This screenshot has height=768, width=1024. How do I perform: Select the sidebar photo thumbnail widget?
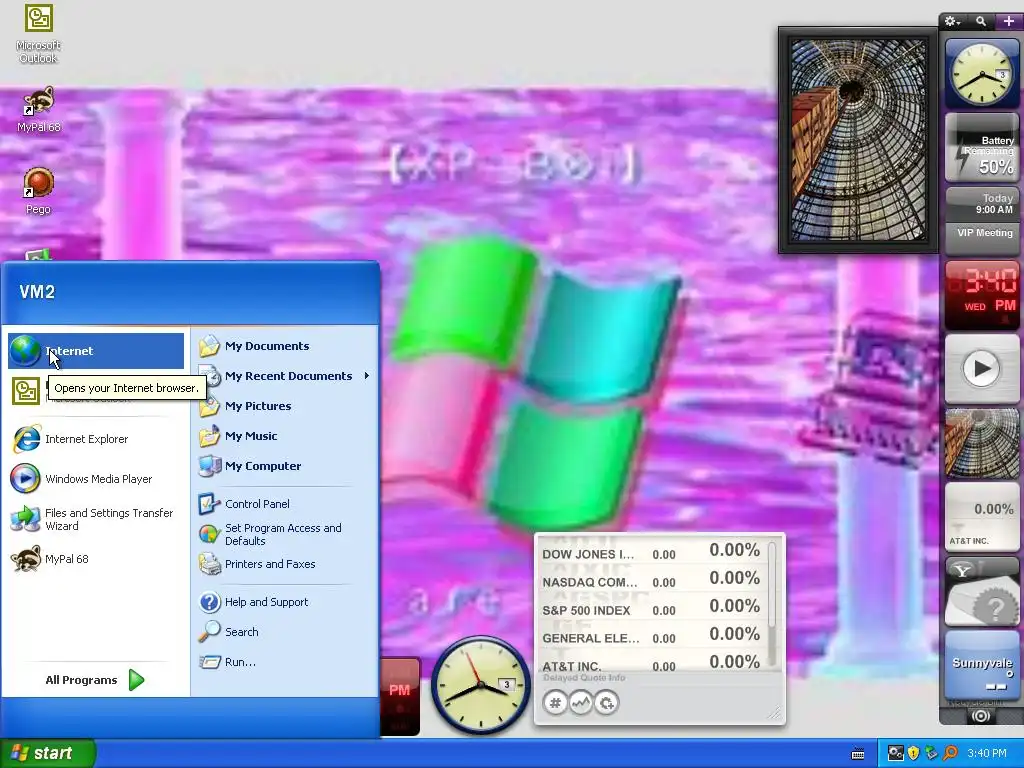coord(982,443)
